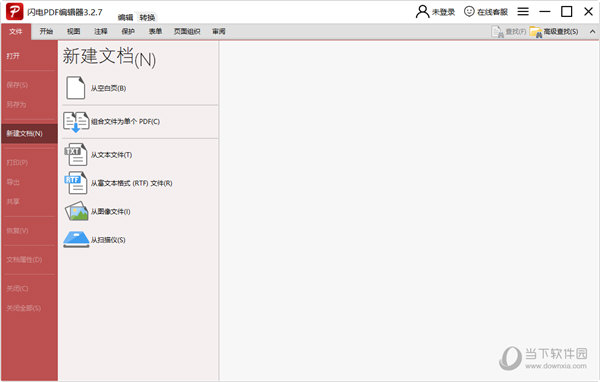Click the RTF file icon
This screenshot has height=382, width=600.
(76, 183)
